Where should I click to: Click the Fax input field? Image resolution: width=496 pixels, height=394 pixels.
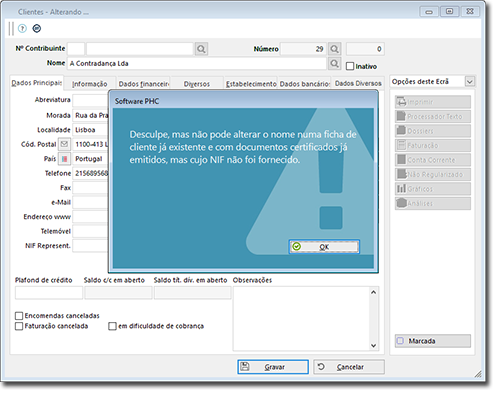pos(91,188)
